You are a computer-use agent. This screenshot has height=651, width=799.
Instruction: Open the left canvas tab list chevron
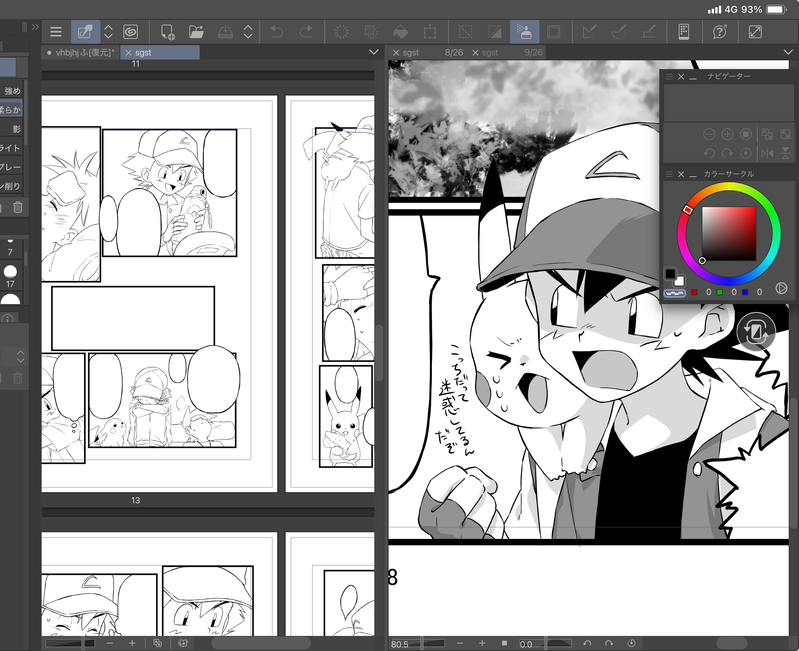(374, 52)
